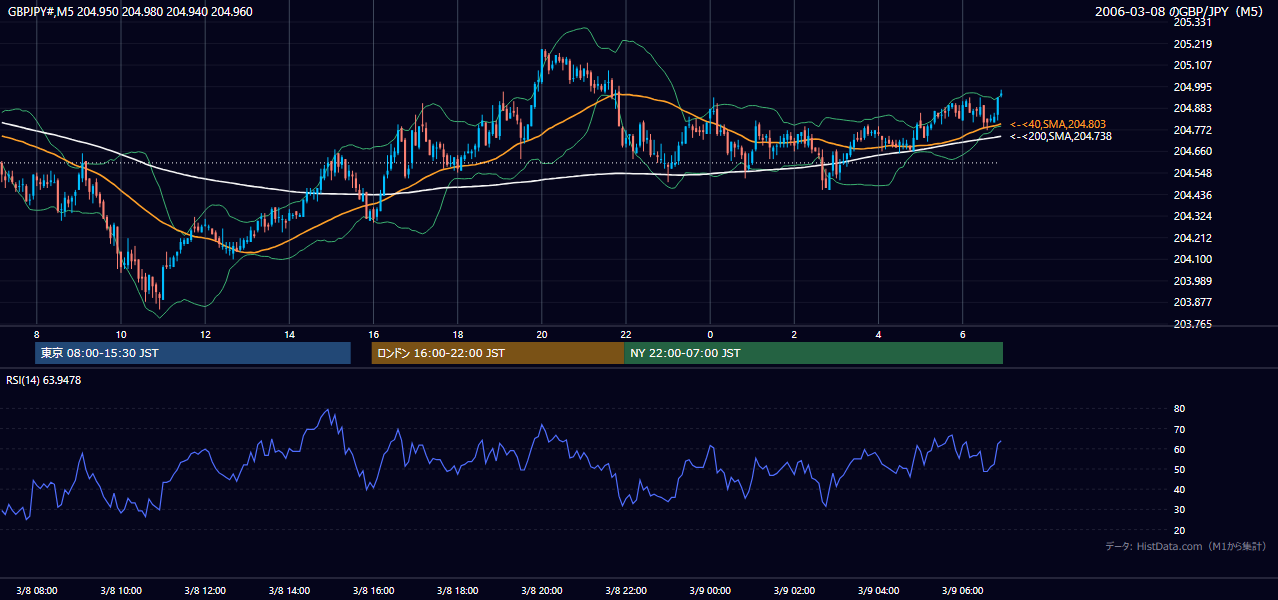The image size is (1278, 600).
Task: Click the 203.765 price axis label
Action: click(x=1193, y=324)
